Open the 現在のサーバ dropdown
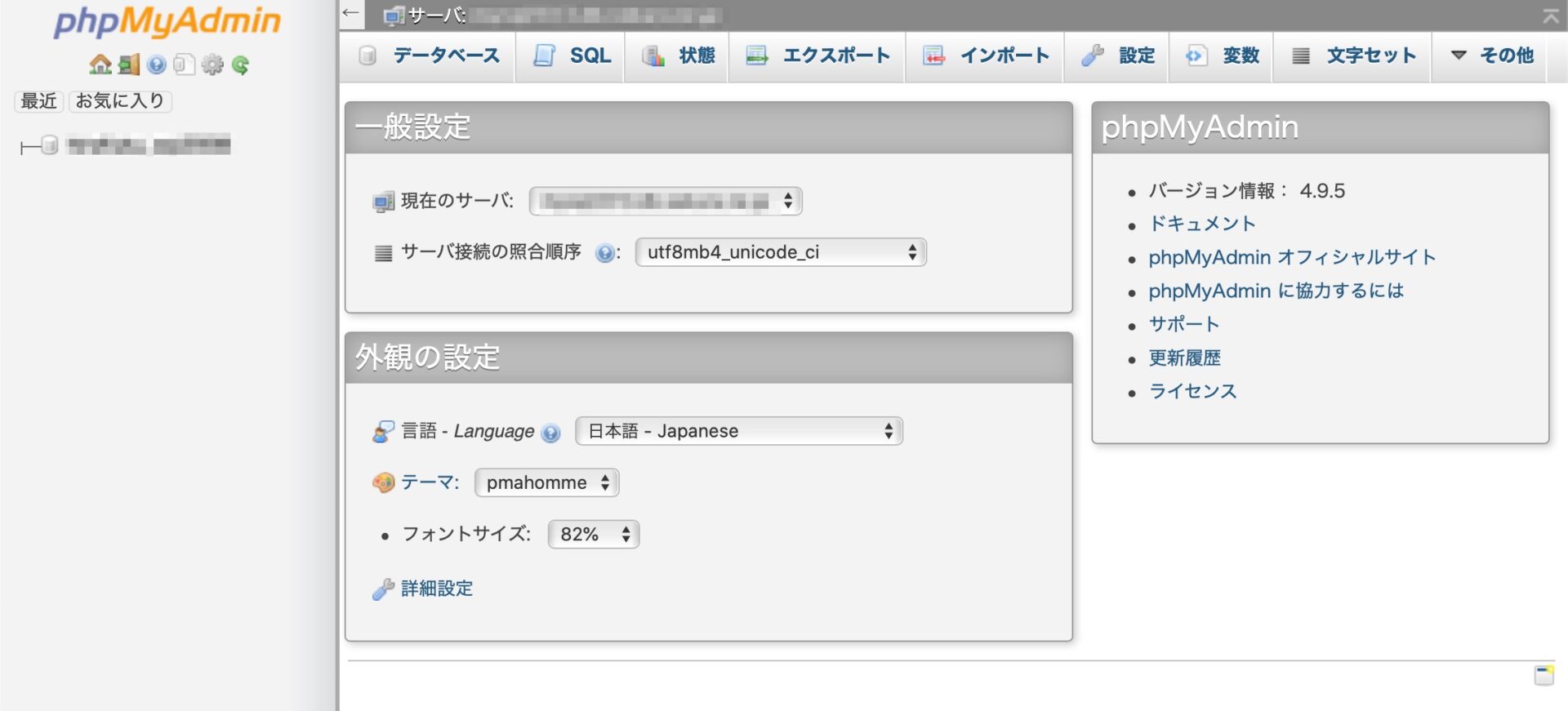This screenshot has height=711, width=1568. coord(665,201)
